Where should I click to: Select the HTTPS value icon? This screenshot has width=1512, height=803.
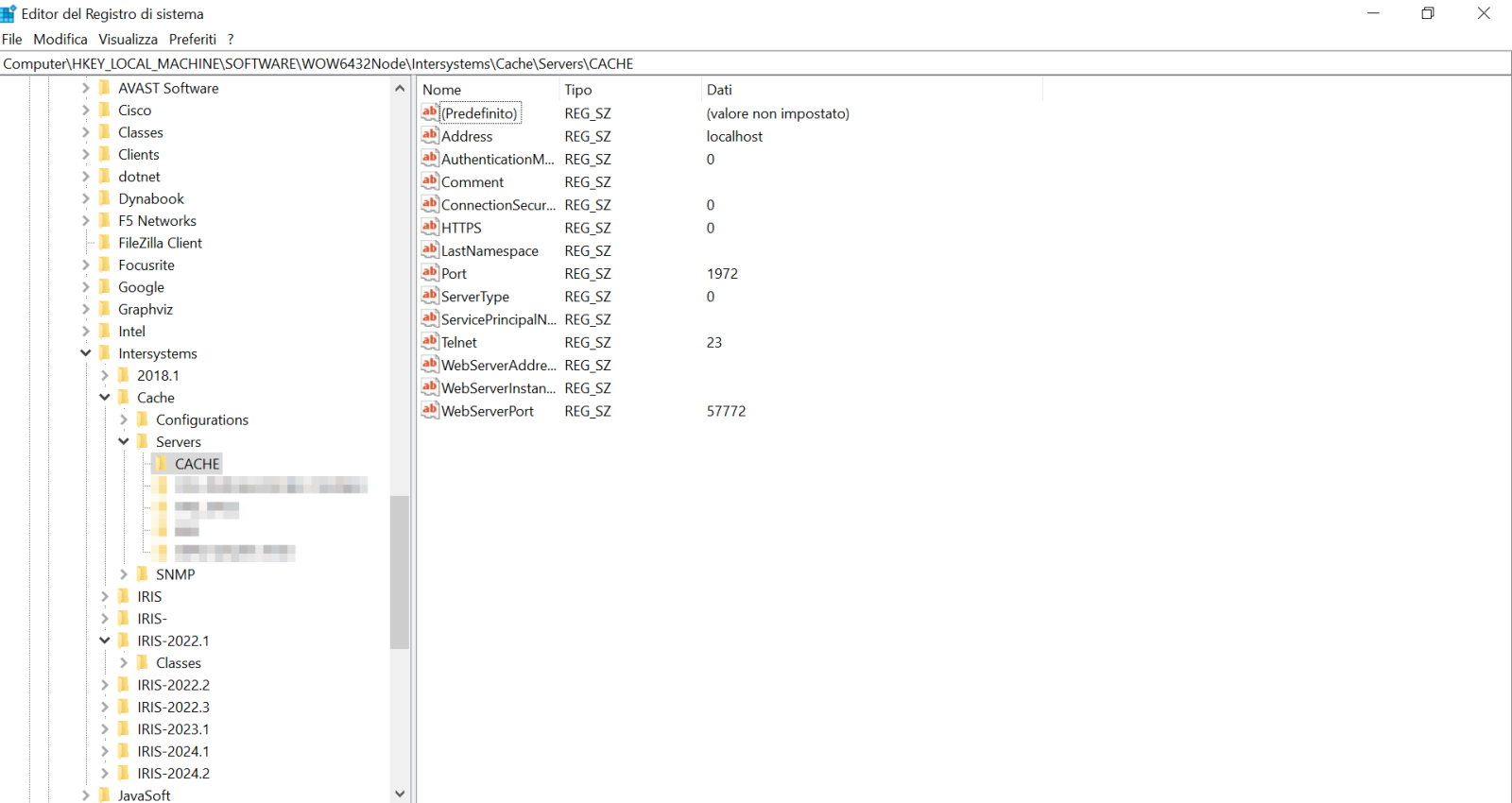pos(430,227)
